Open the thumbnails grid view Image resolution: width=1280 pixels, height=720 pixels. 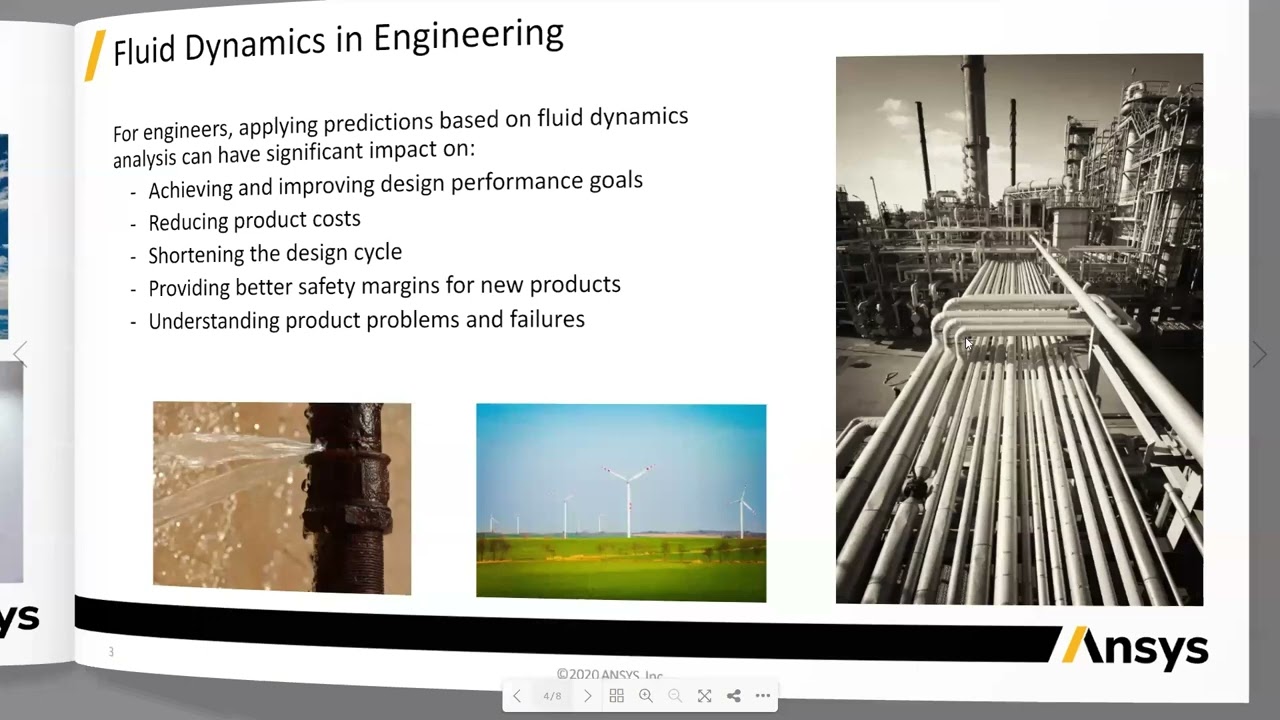pyautogui.click(x=616, y=696)
